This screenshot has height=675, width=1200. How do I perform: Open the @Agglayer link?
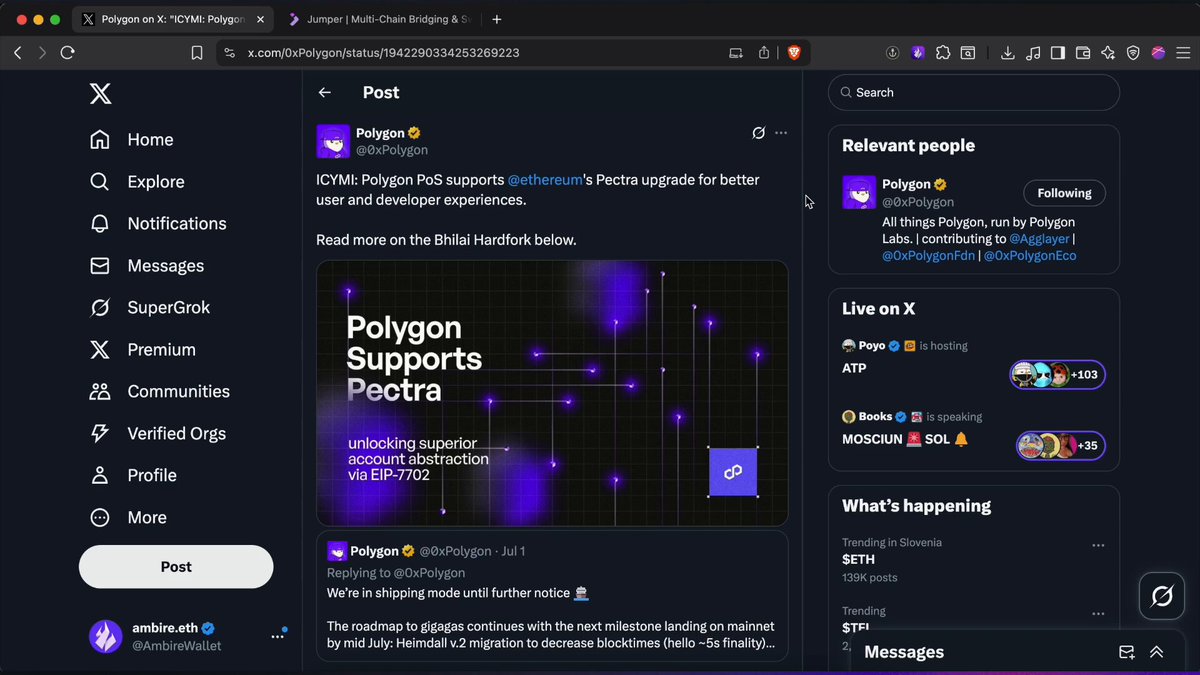[x=1039, y=239]
